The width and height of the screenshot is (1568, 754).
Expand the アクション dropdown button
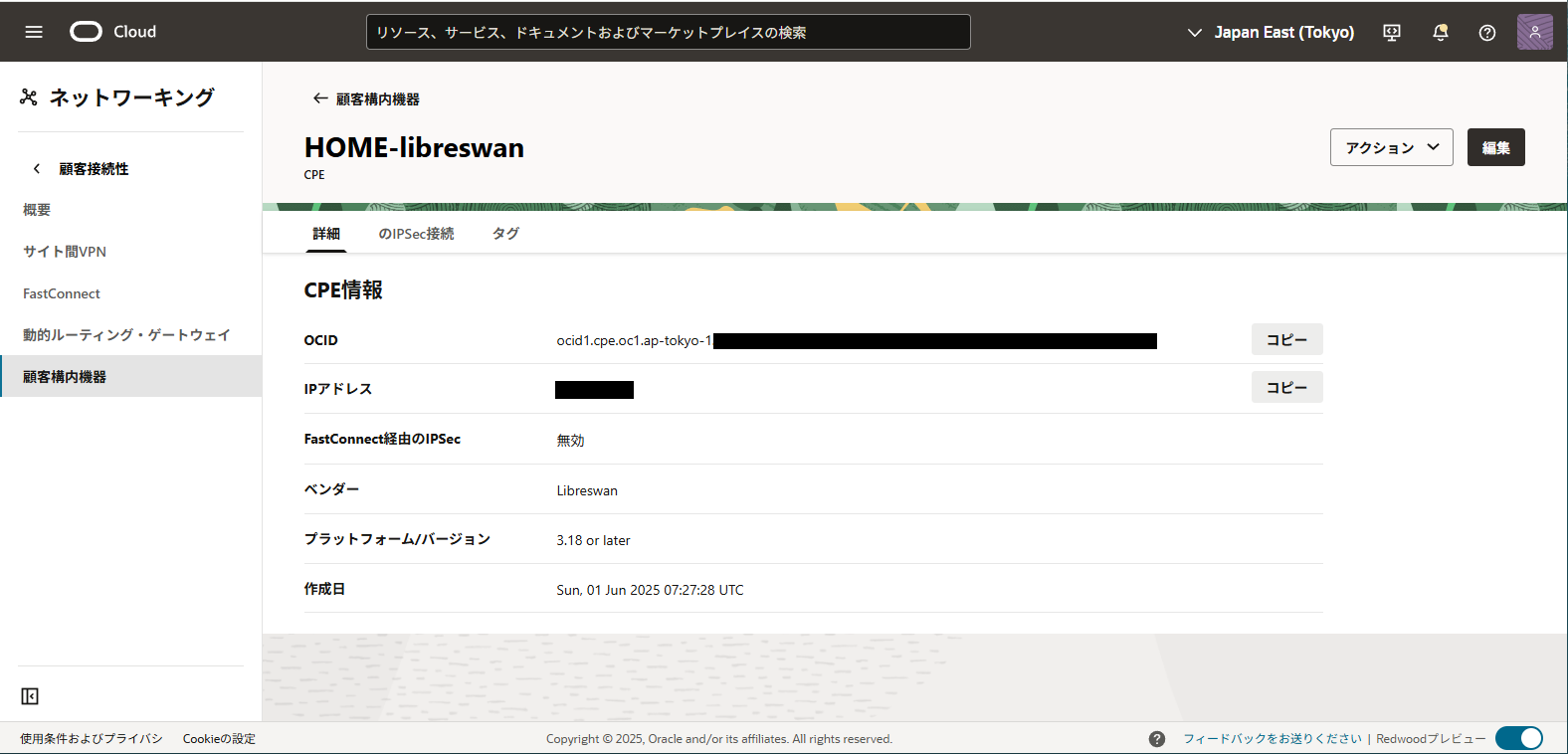(x=1392, y=147)
